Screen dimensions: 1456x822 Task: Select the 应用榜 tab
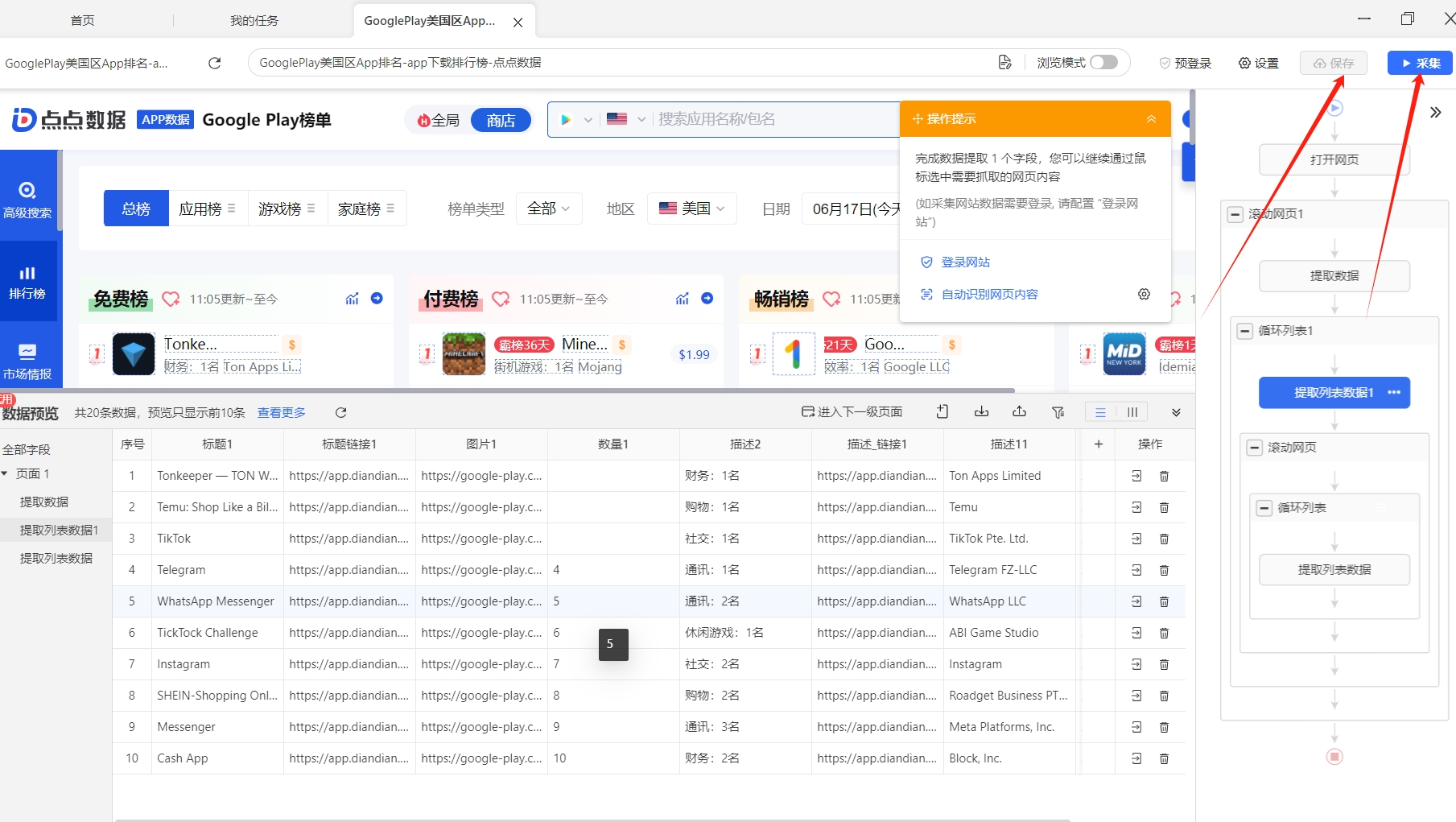pos(208,209)
